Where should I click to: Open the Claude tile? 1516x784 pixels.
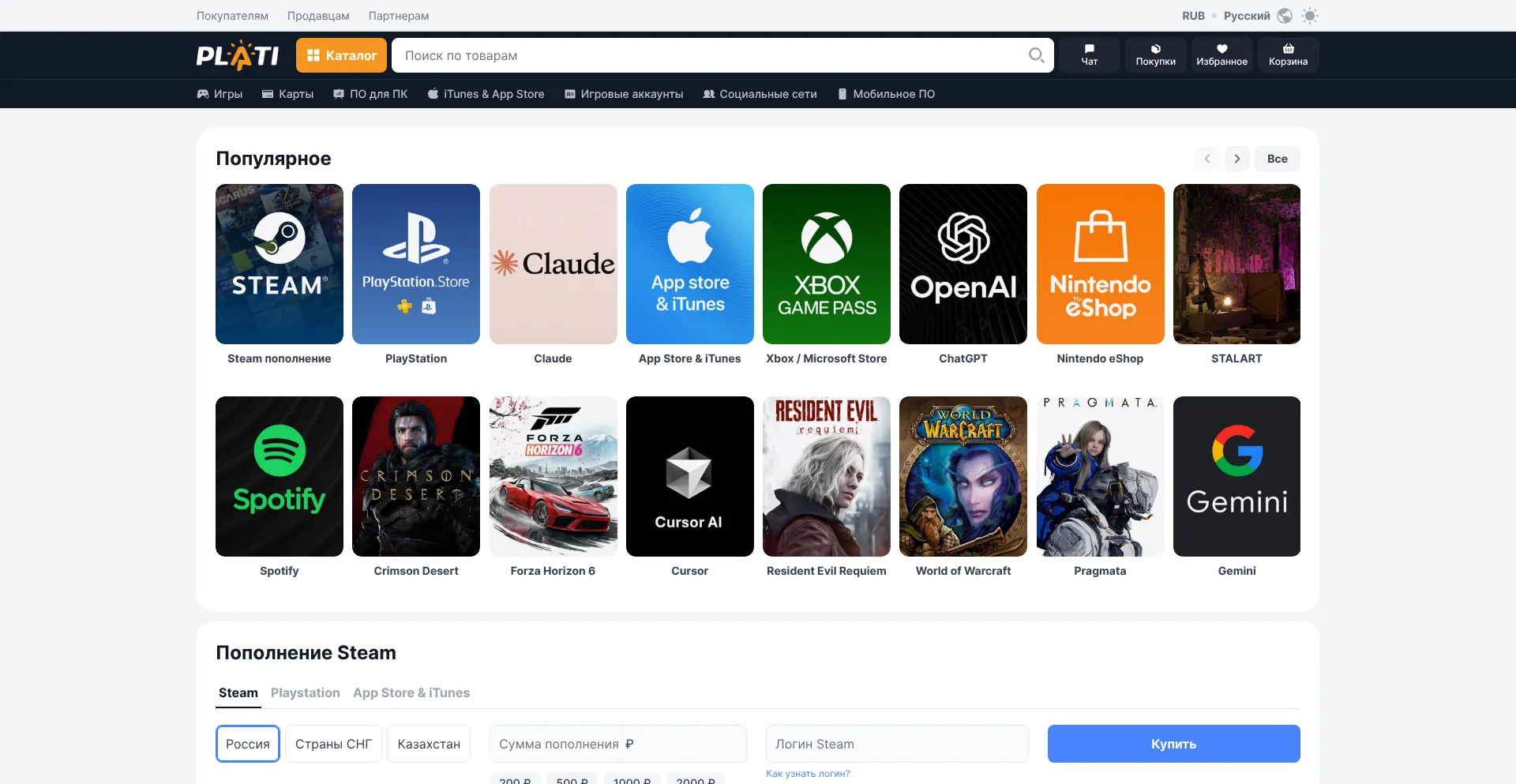coord(553,264)
